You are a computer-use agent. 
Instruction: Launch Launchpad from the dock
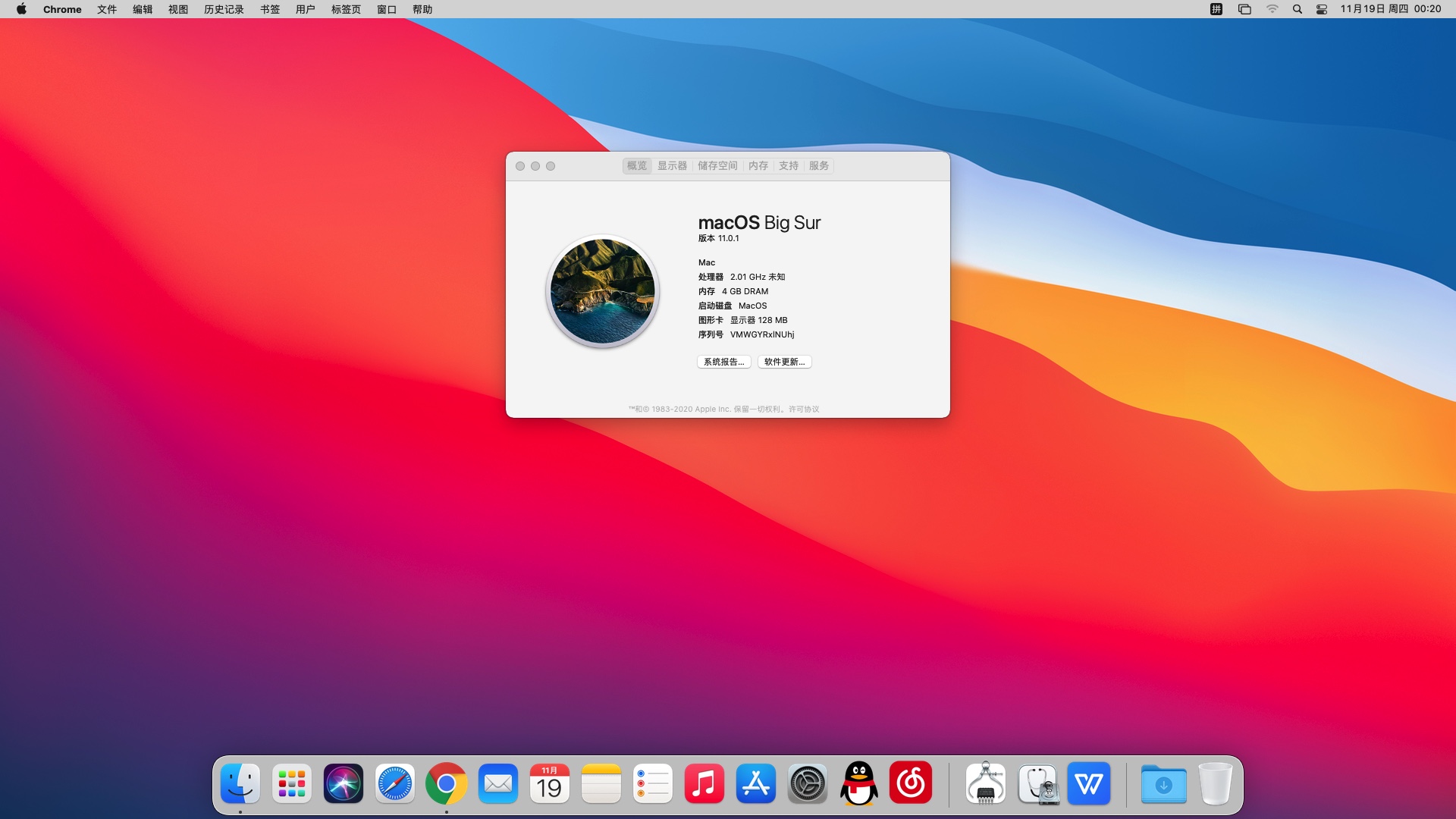click(x=292, y=784)
